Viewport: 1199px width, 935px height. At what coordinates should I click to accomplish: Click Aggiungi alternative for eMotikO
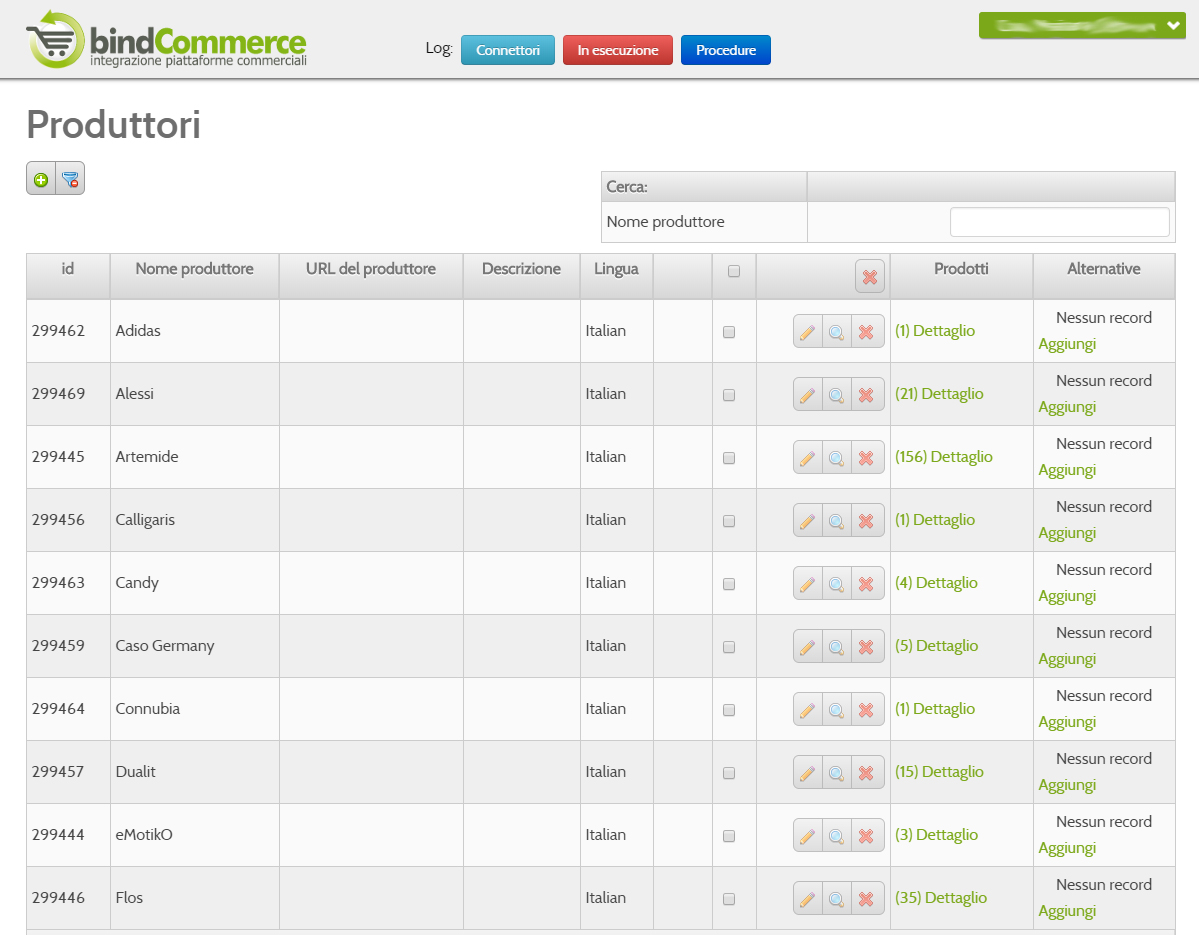pyautogui.click(x=1067, y=848)
